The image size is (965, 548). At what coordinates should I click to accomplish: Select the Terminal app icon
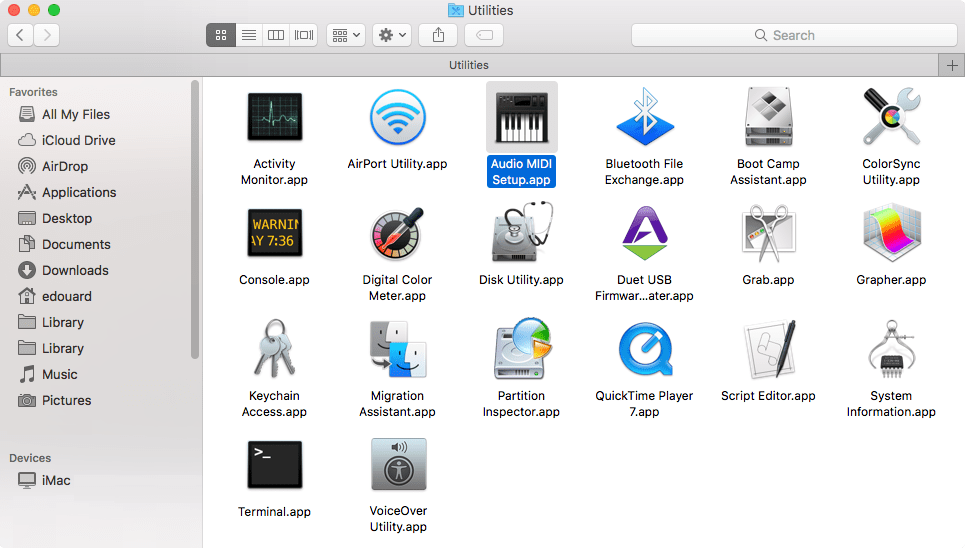274,464
